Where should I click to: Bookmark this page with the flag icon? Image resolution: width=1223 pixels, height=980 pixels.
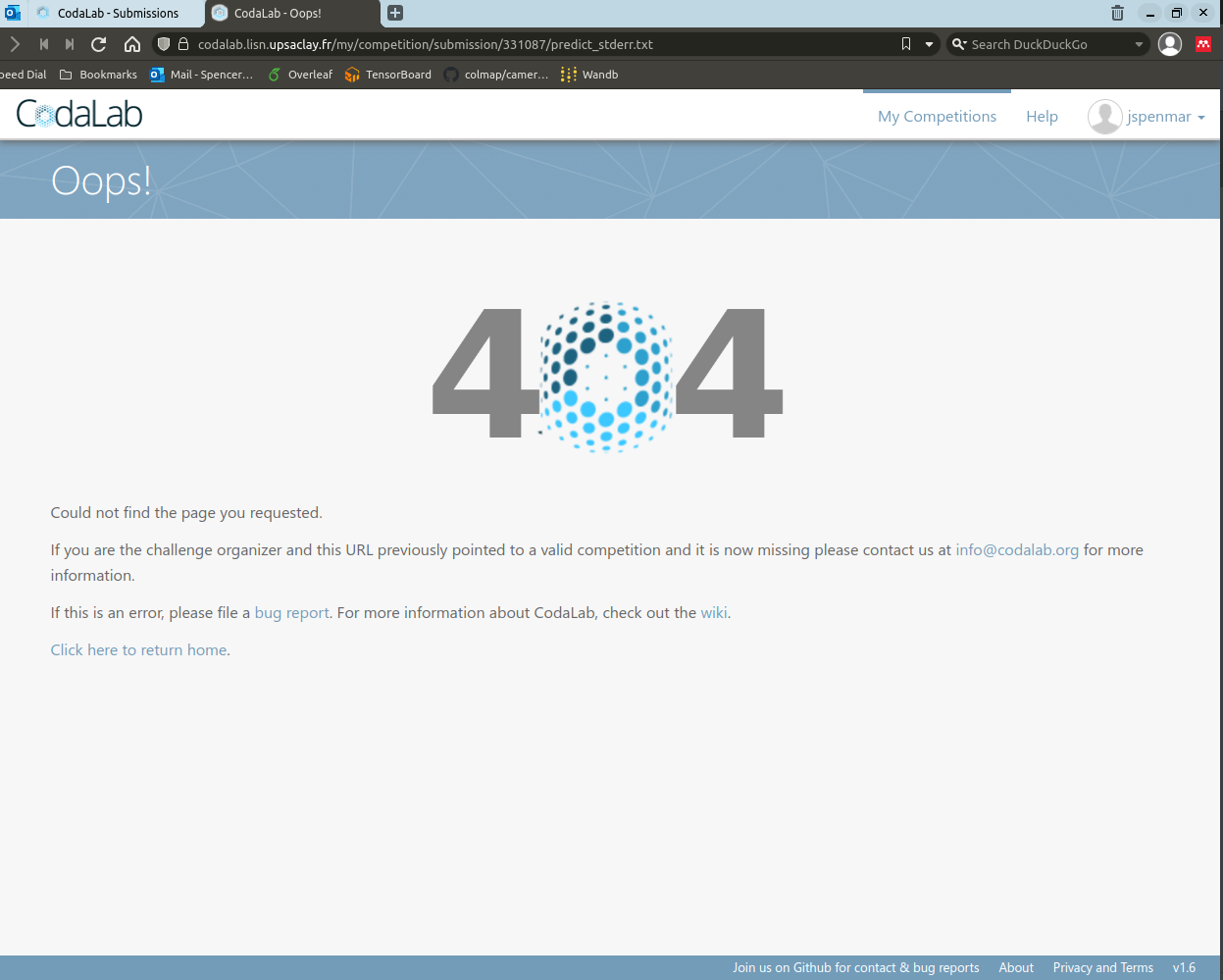(x=905, y=43)
